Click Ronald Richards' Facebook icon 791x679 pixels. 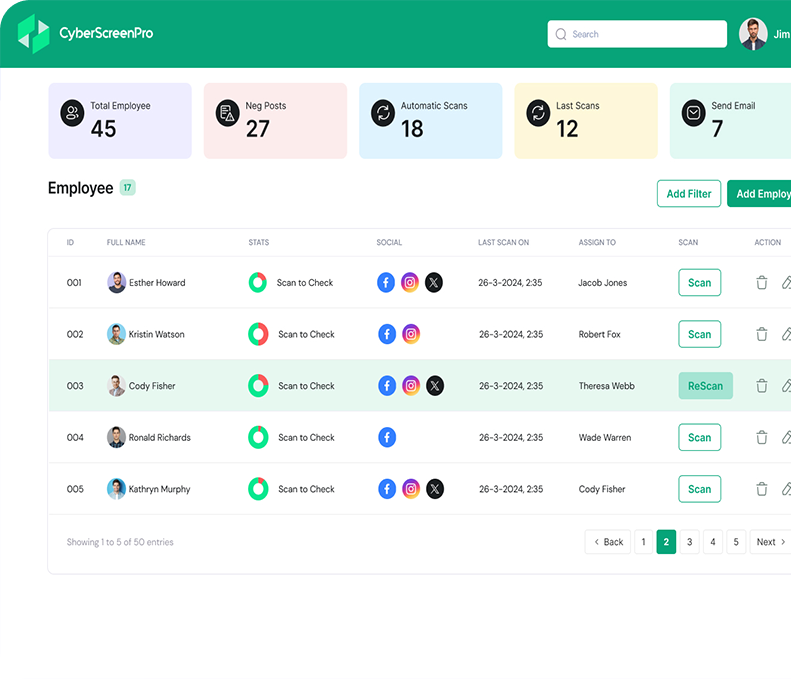pos(387,438)
